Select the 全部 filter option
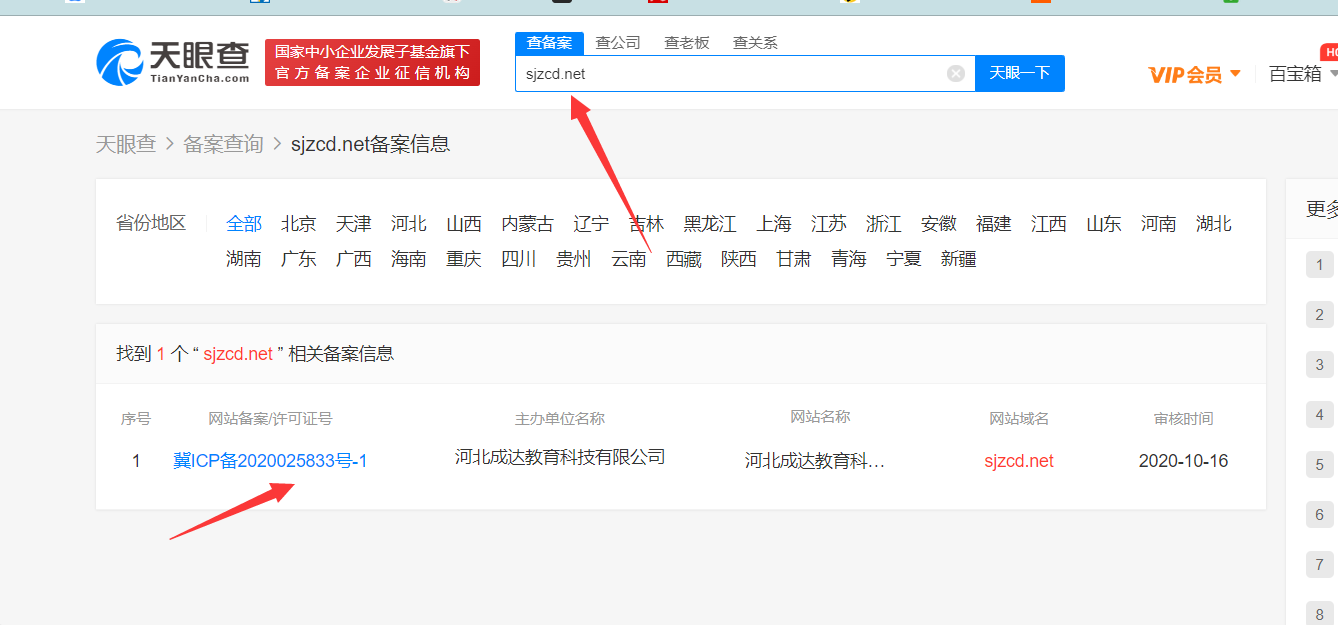This screenshot has height=625, width=1338. (x=244, y=223)
